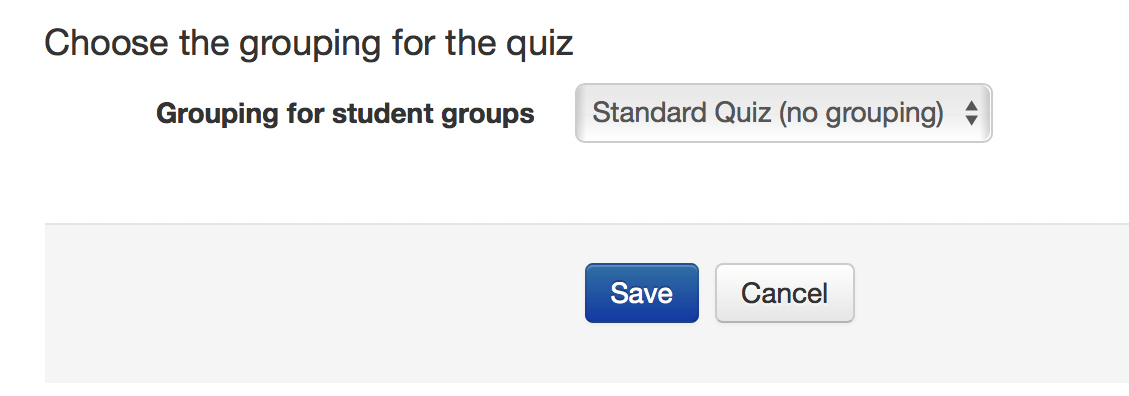This screenshot has width=1129, height=396.
Task: Click the 'Choose the grouping for the quiz' heading
Action: click(x=309, y=43)
